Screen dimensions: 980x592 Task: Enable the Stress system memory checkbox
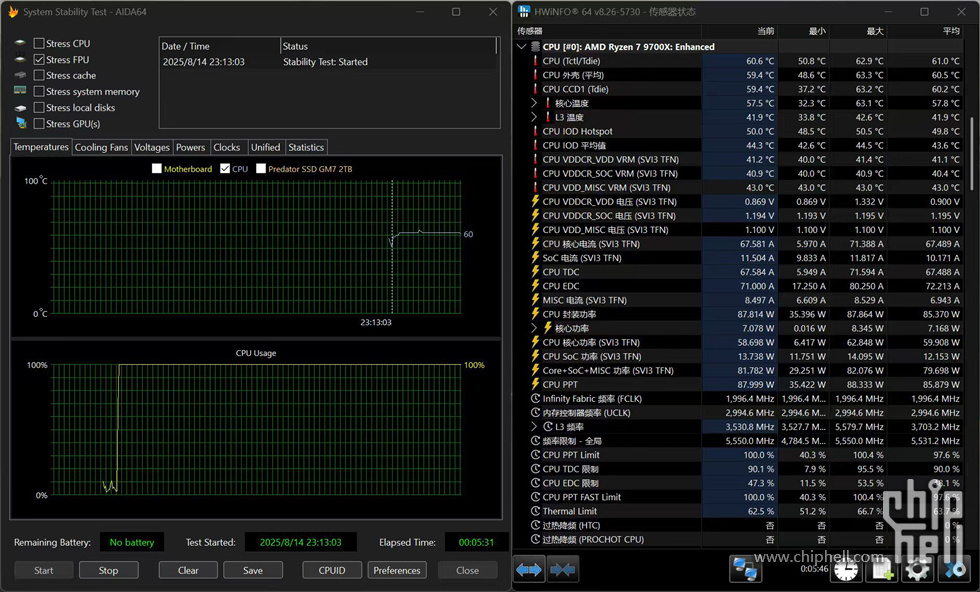(39, 91)
